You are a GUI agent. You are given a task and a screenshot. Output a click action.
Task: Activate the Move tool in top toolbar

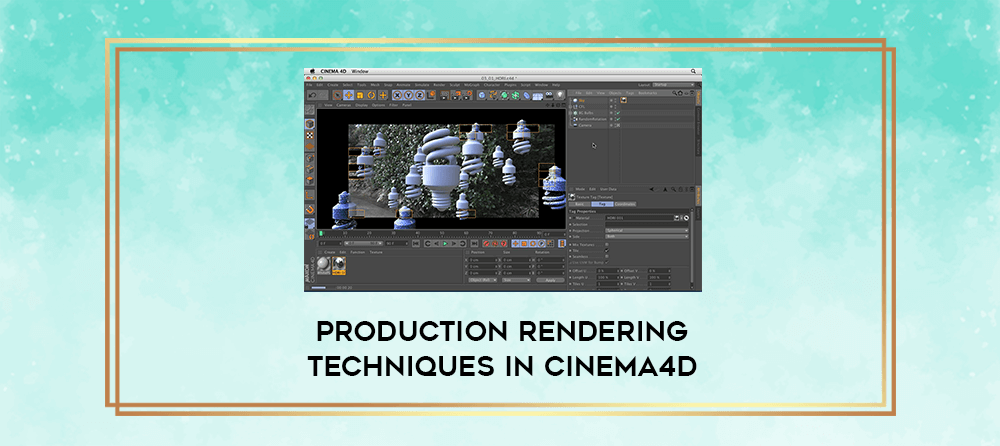point(349,95)
